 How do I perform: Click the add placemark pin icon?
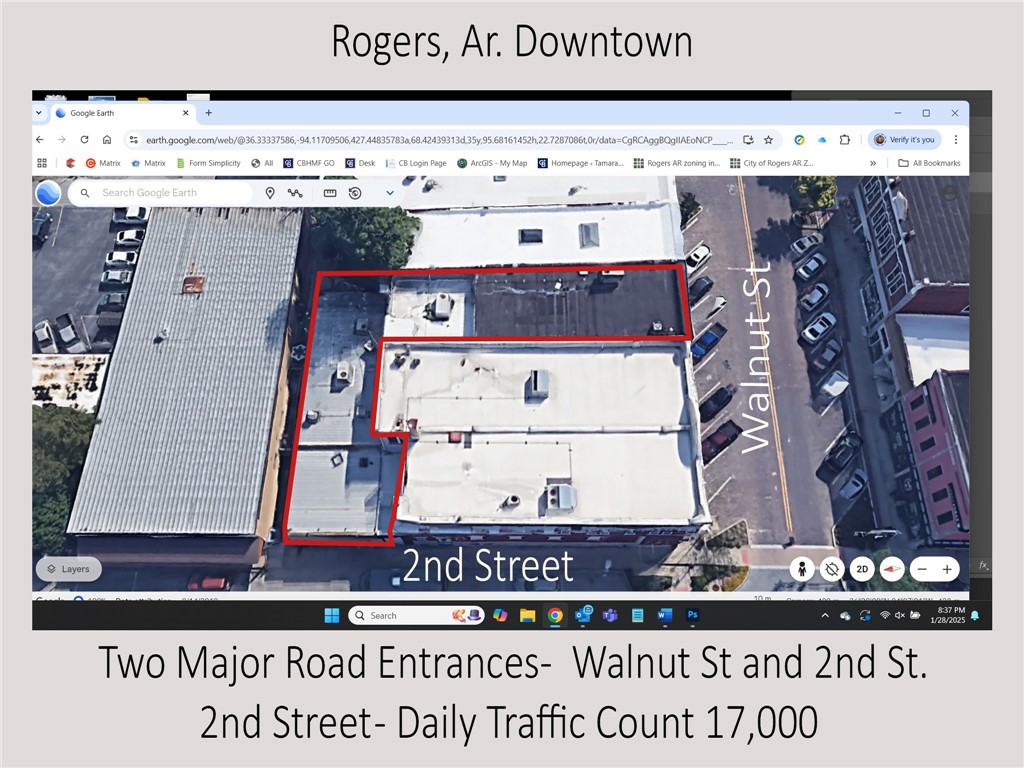pos(270,193)
